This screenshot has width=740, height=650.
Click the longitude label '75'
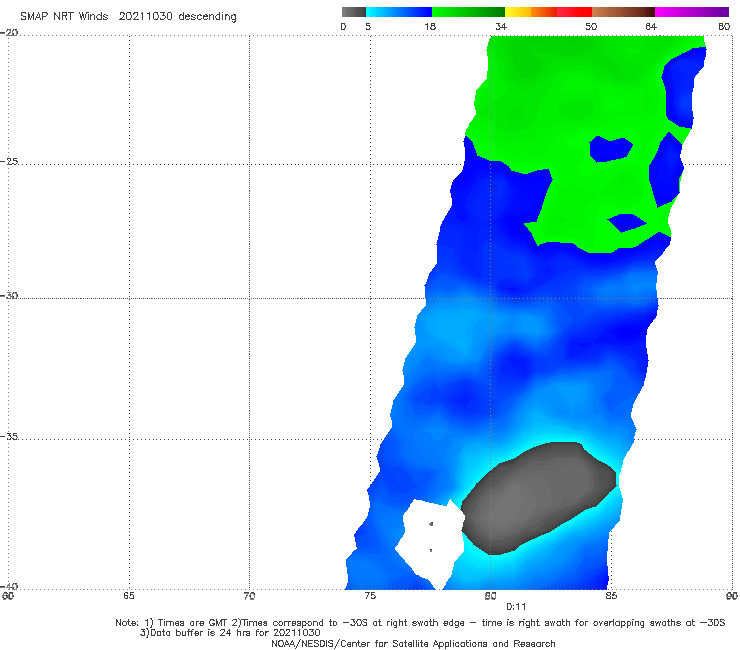click(x=370, y=596)
